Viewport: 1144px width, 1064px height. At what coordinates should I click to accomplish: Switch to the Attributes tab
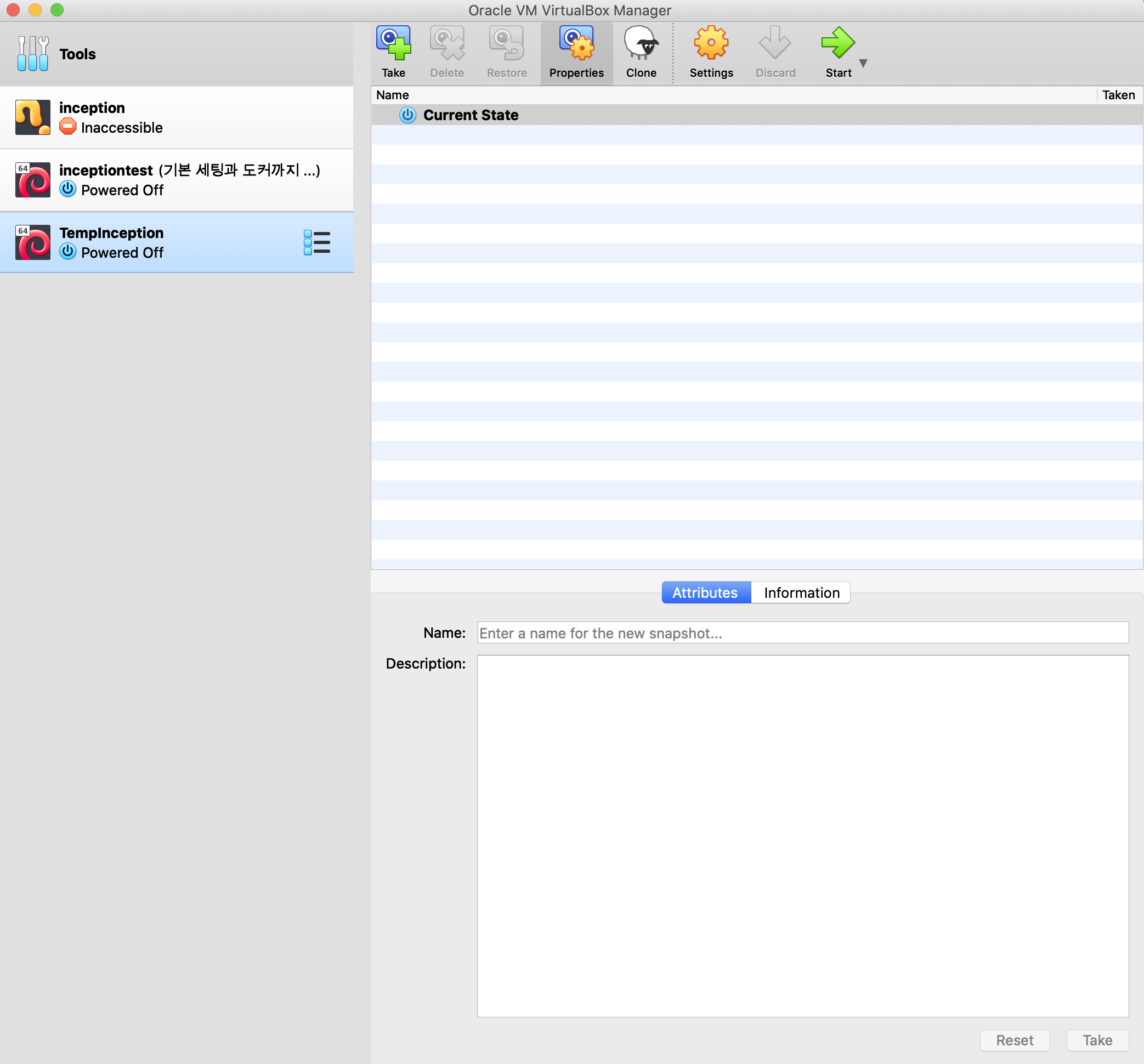pos(706,593)
